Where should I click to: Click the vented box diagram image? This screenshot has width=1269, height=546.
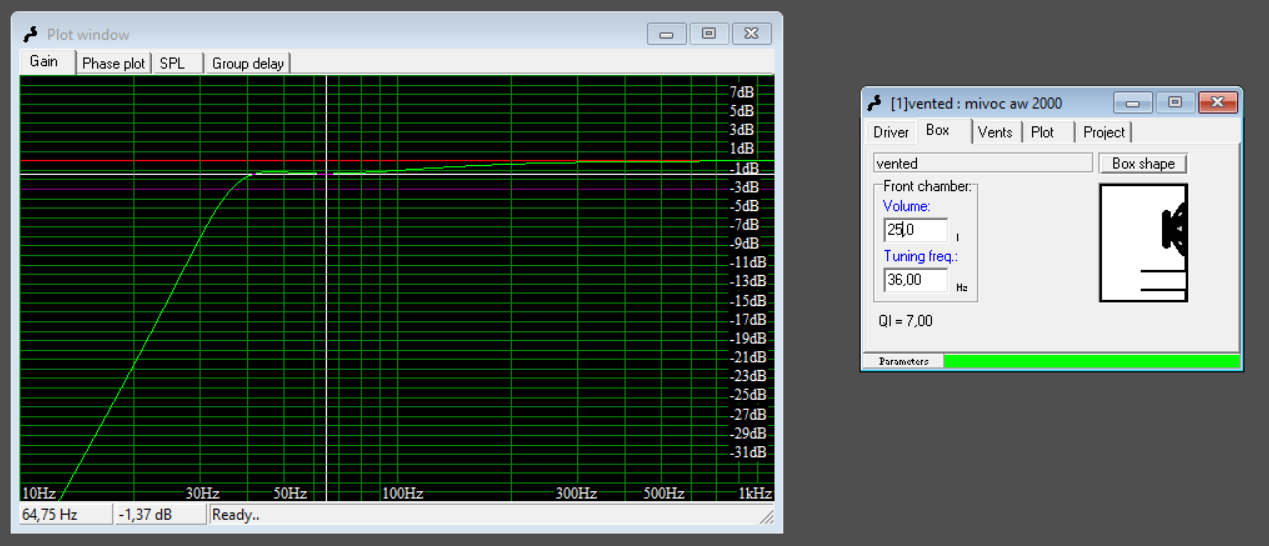1143,242
